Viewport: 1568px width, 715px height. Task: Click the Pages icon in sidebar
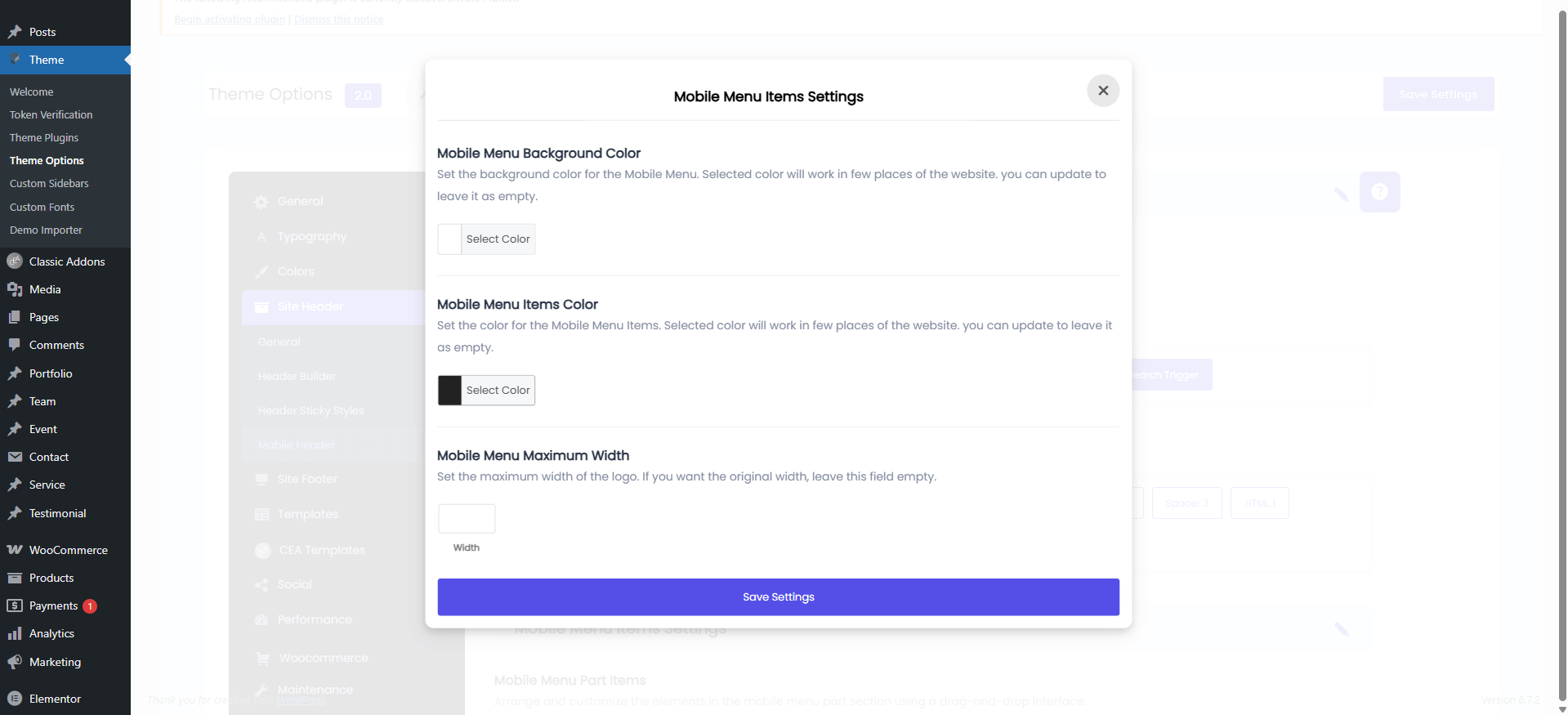click(x=15, y=317)
